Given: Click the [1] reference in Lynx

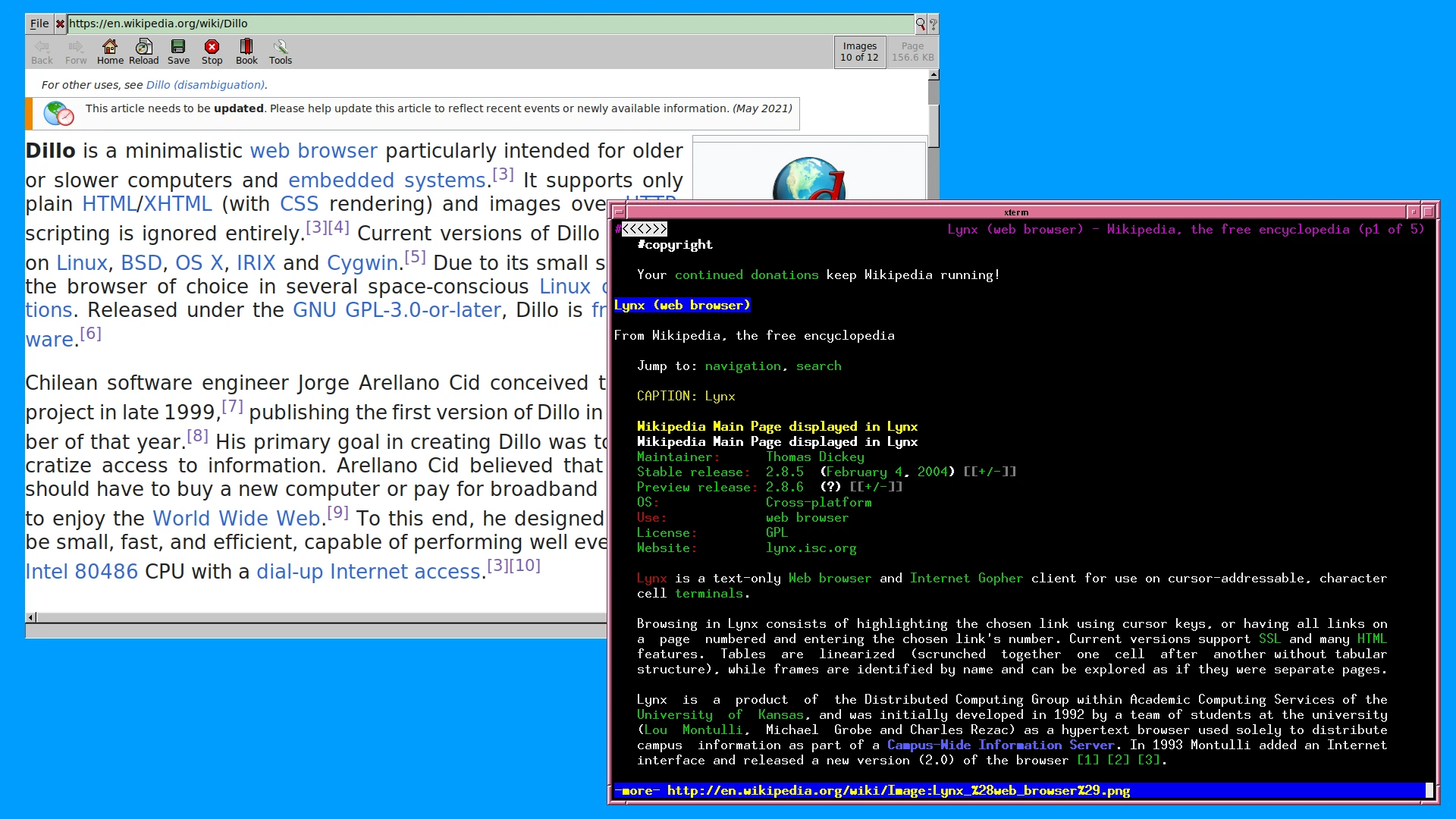Looking at the screenshot, I should tap(1088, 760).
